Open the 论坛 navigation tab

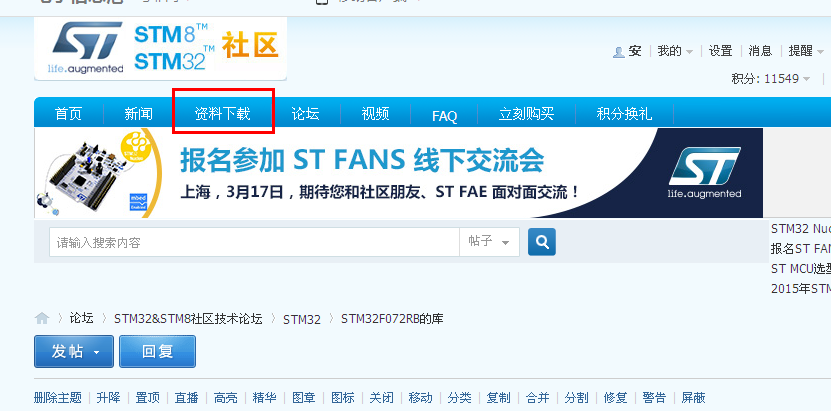click(305, 114)
